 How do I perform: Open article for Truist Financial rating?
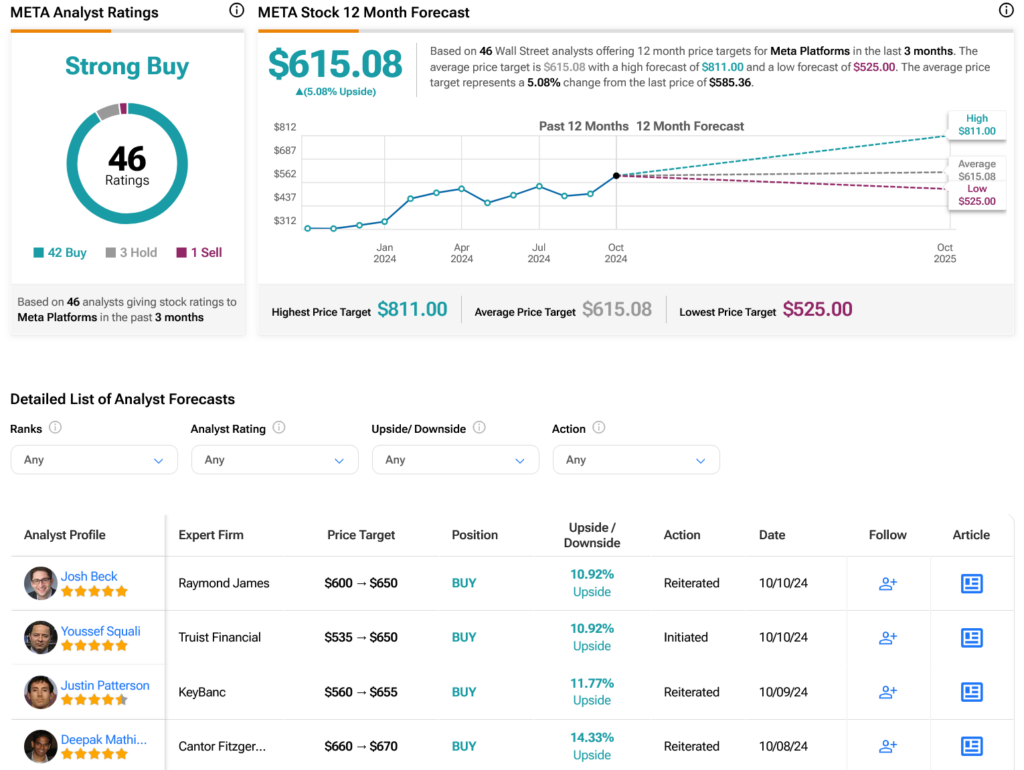[971, 637]
